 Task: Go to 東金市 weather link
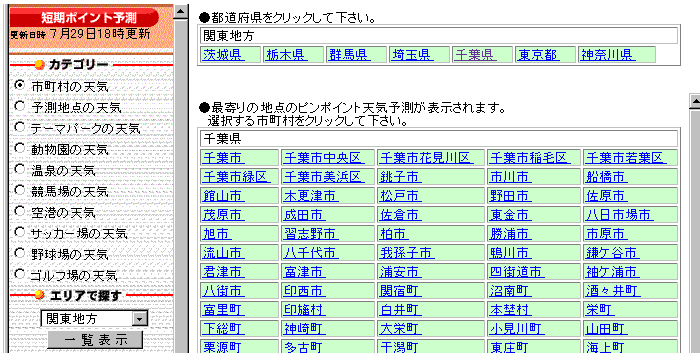pos(510,215)
